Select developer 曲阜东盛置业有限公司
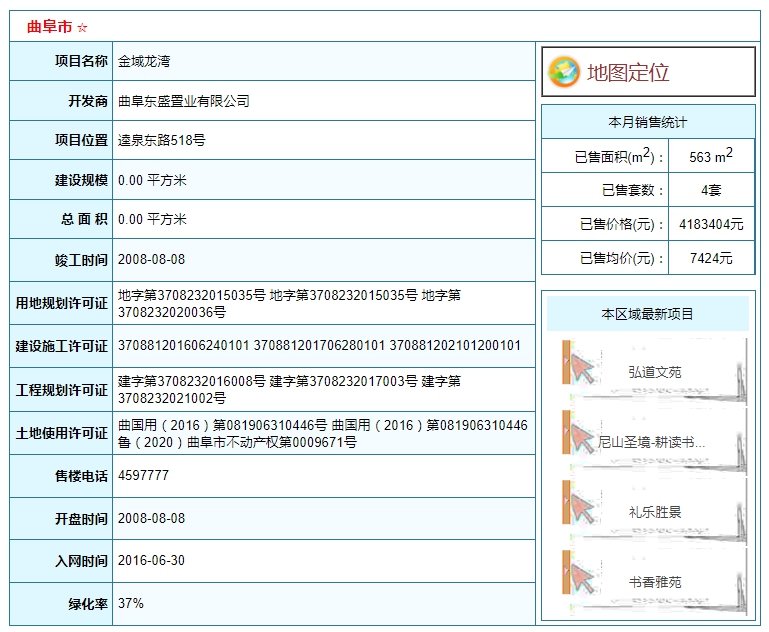Image resolution: width=769 pixels, height=632 pixels. (x=184, y=101)
